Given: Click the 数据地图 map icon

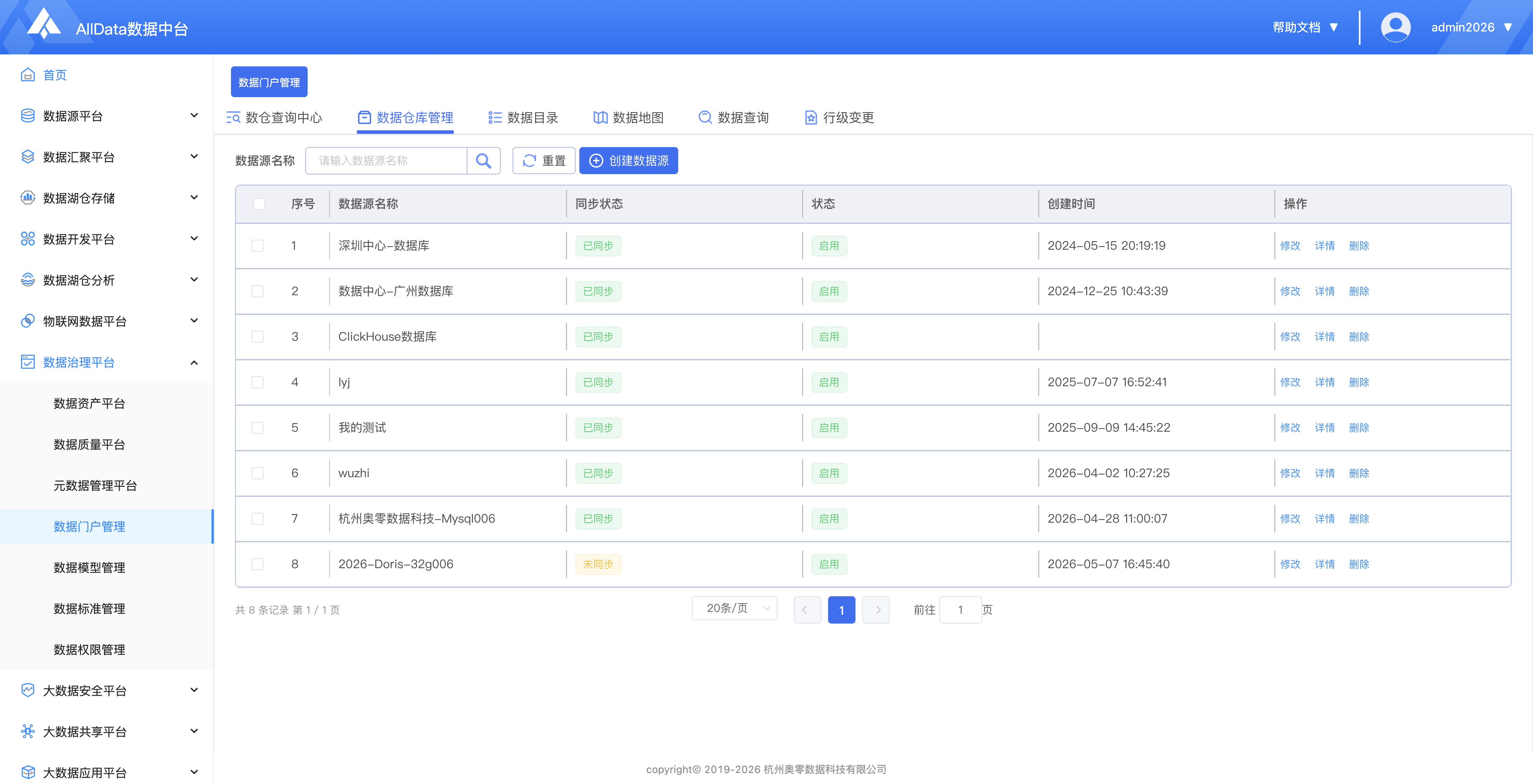Looking at the screenshot, I should point(600,117).
